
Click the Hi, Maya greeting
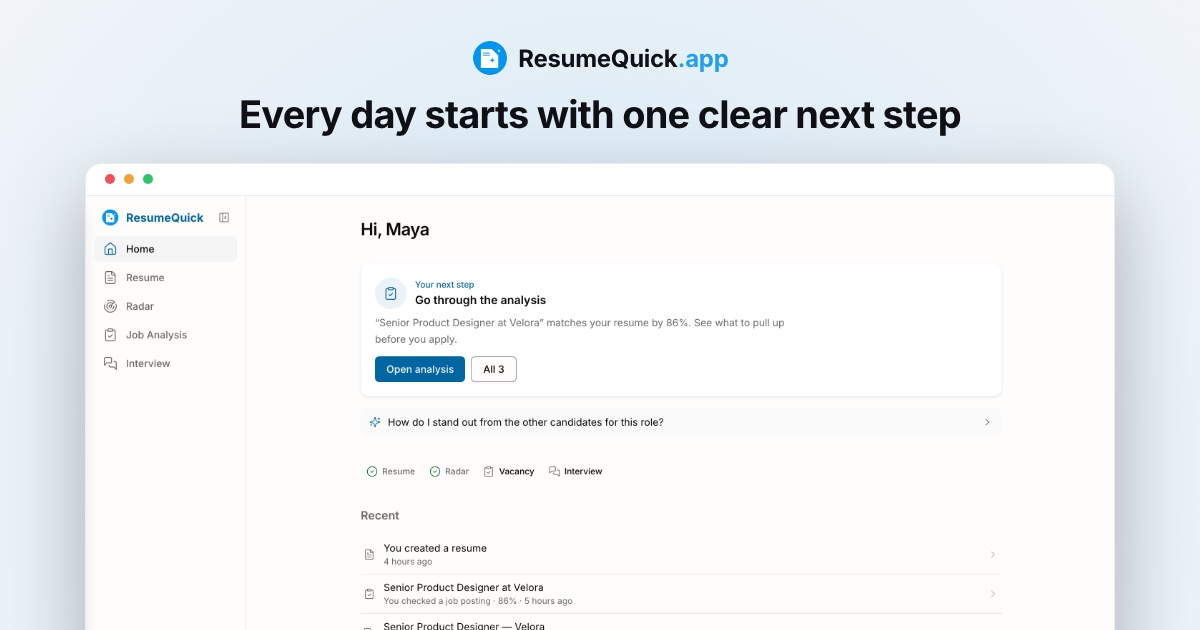395,230
